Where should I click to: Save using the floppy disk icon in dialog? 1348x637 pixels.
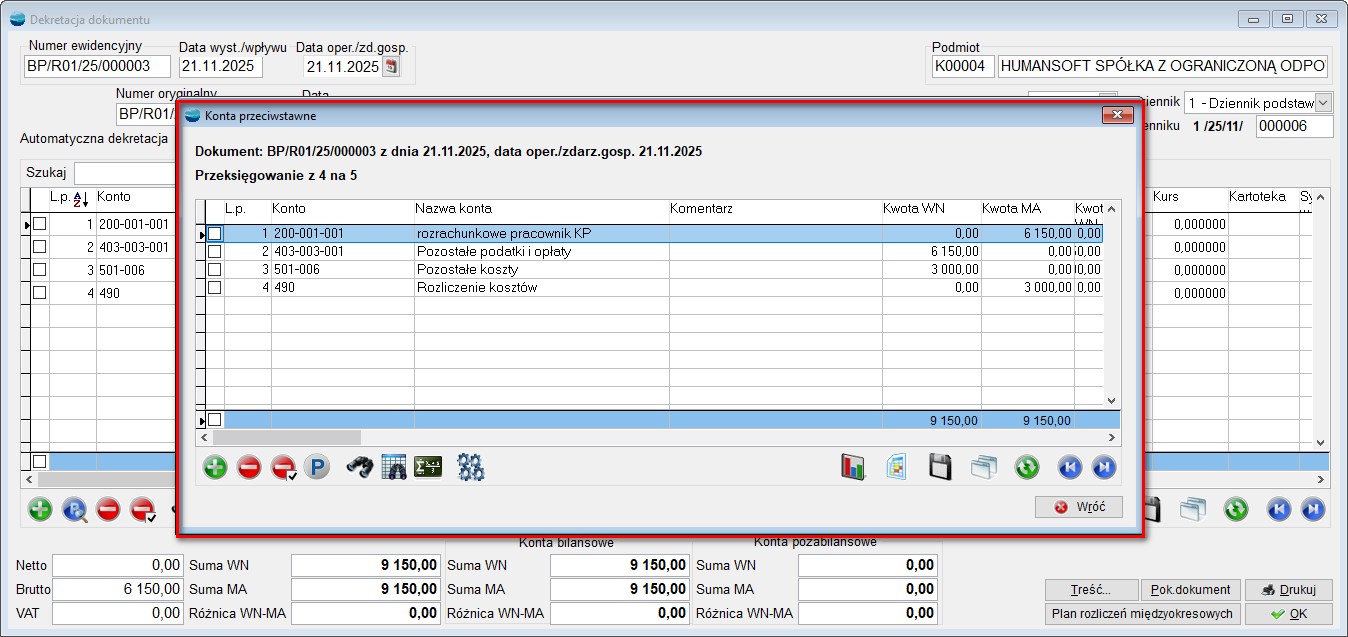pos(940,467)
